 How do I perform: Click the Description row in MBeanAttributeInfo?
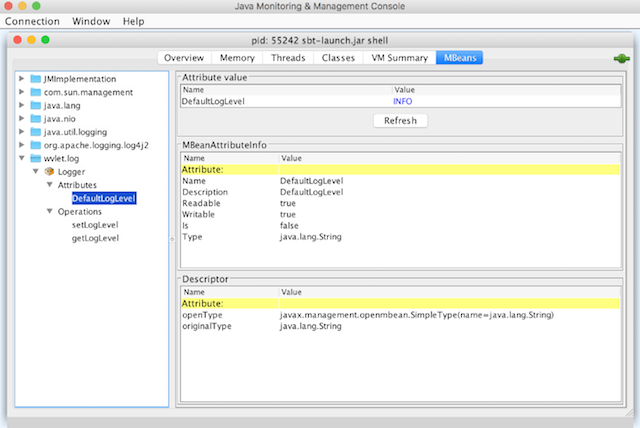400,192
